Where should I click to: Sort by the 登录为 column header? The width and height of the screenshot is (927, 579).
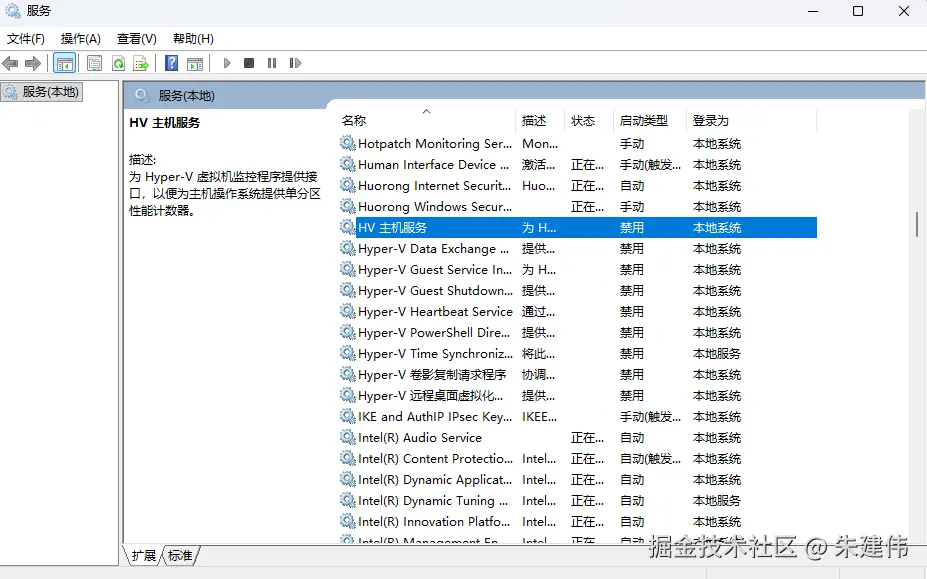711,121
